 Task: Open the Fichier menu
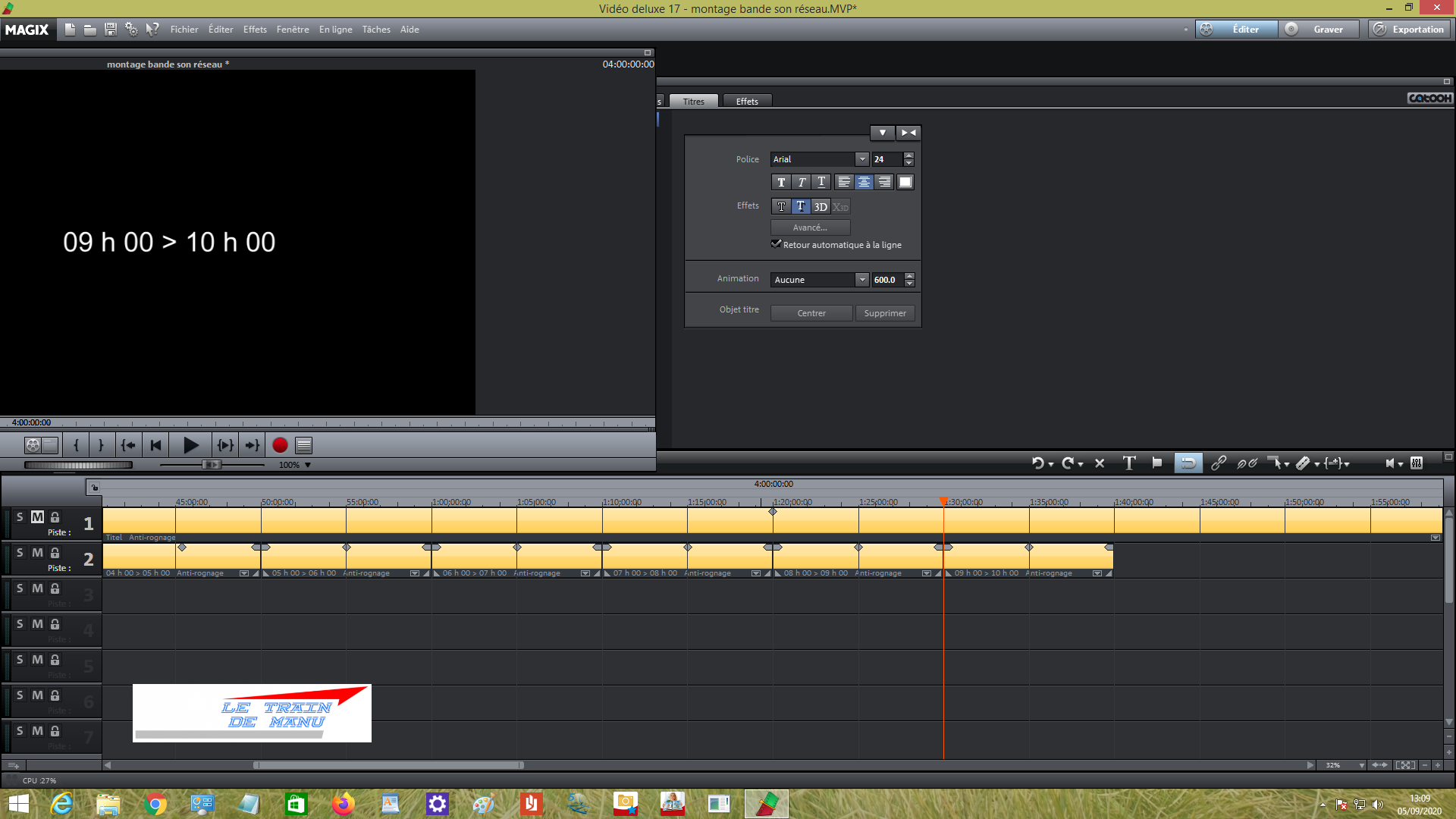184,30
